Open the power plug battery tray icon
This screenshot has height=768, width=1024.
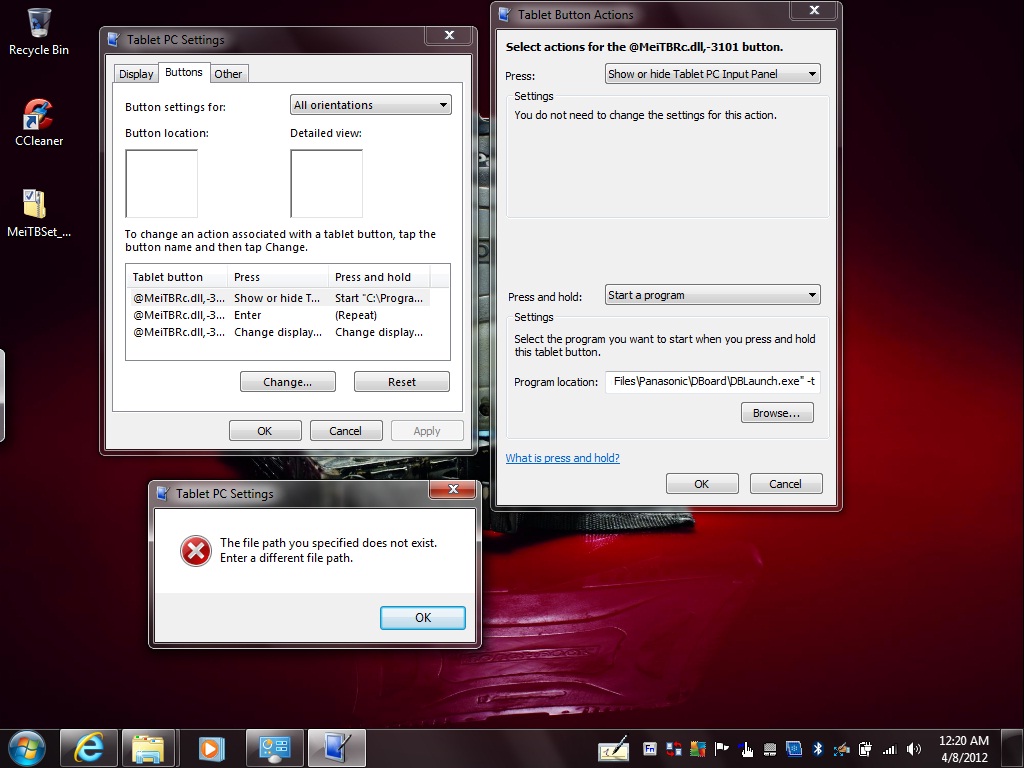coord(865,749)
